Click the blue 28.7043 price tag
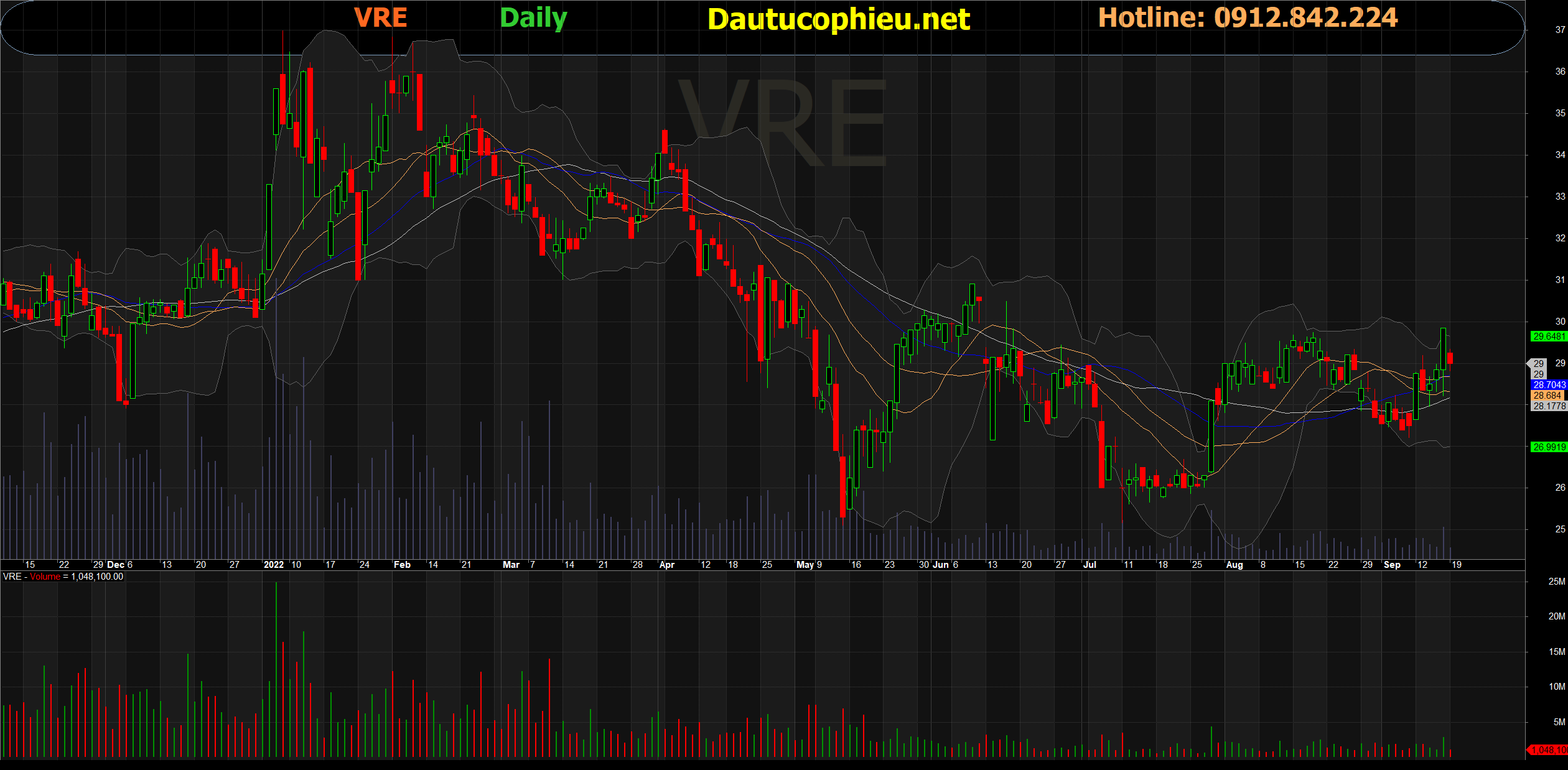This screenshot has height=770, width=1568. [x=1548, y=385]
